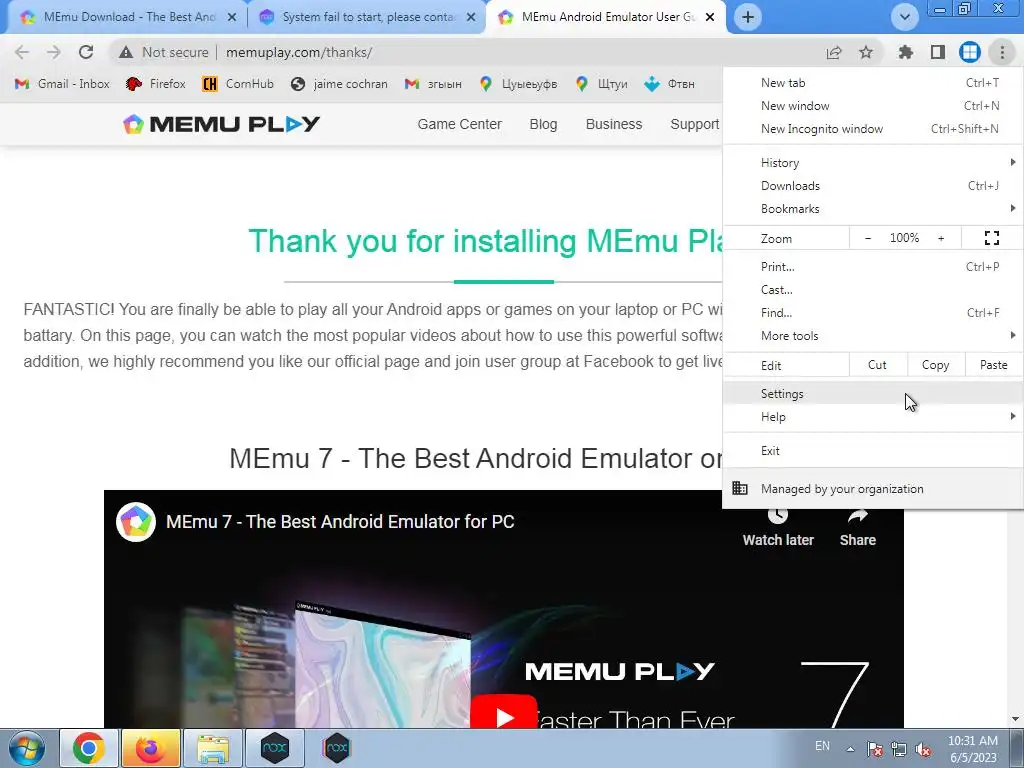The height and width of the screenshot is (768, 1024).
Task: Click the fullscreen icon in Zoom row
Action: [992, 238]
